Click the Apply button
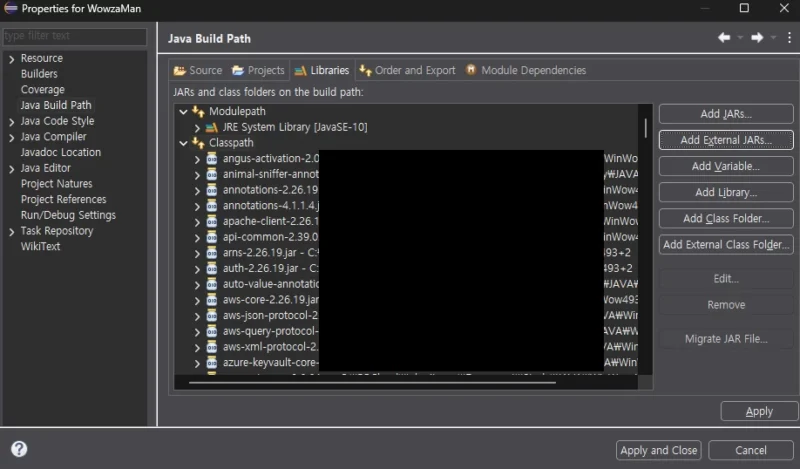 759,411
